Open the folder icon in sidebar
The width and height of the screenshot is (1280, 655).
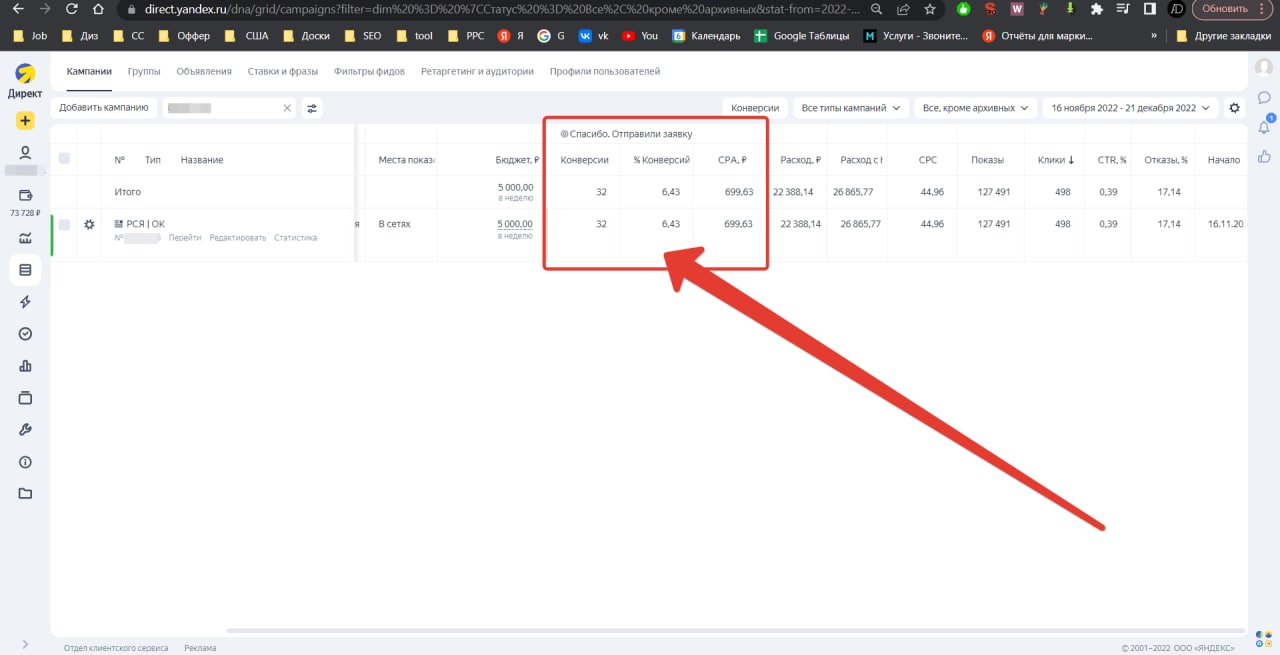point(25,494)
